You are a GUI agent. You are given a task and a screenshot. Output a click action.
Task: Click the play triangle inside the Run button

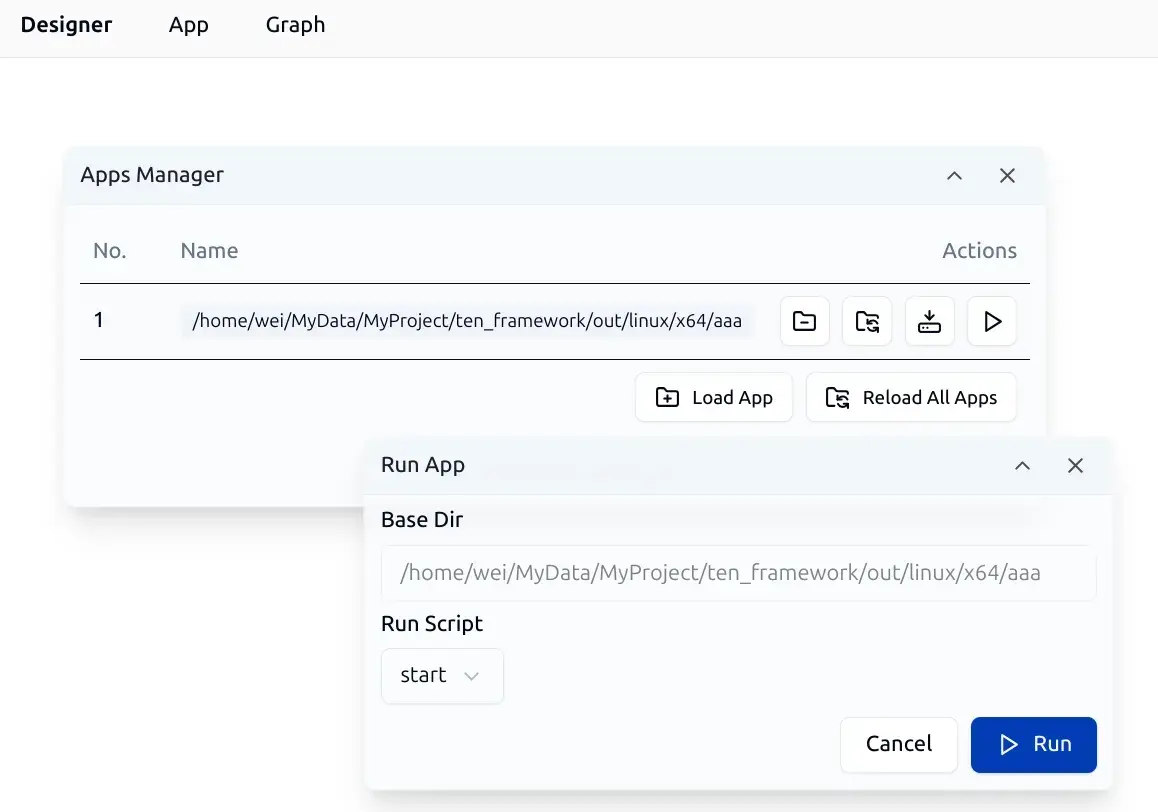click(x=1007, y=744)
